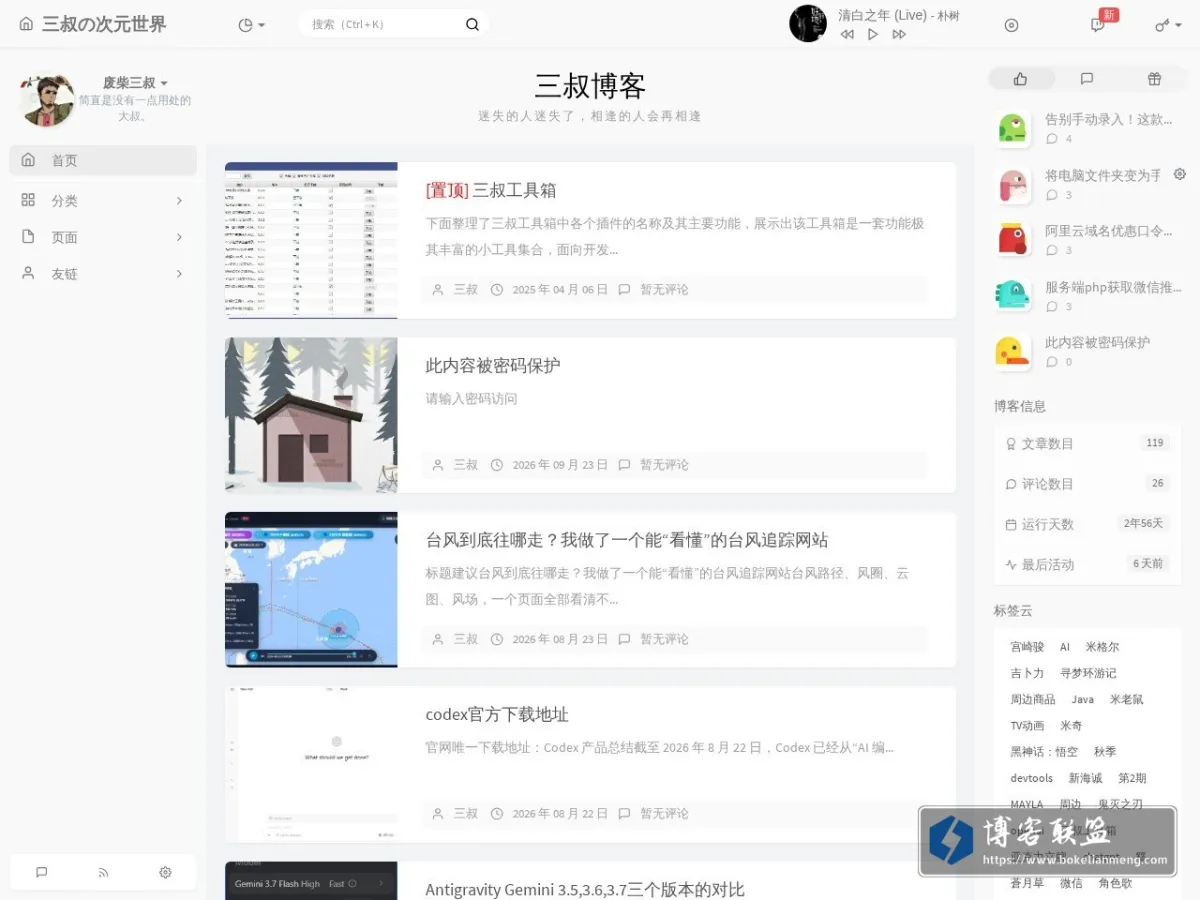
Task: Open the typhoon tracking website post title
Action: point(627,540)
